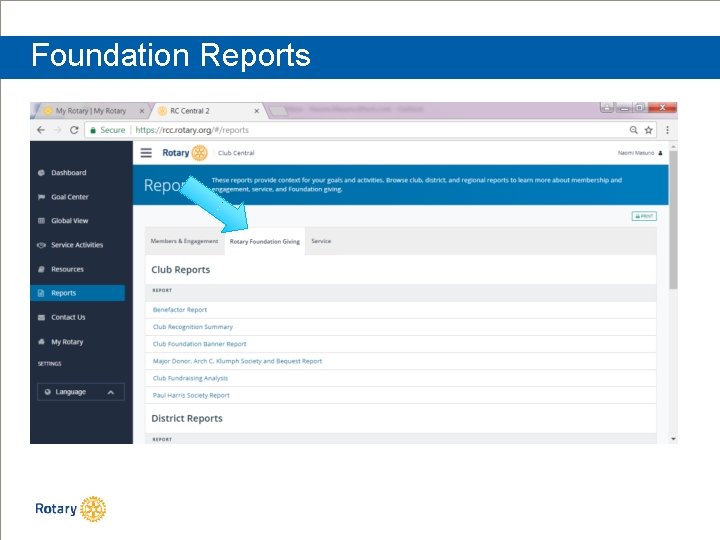This screenshot has width=720, height=540.
Task: Click the Club Reports heading
Action: tap(180, 270)
